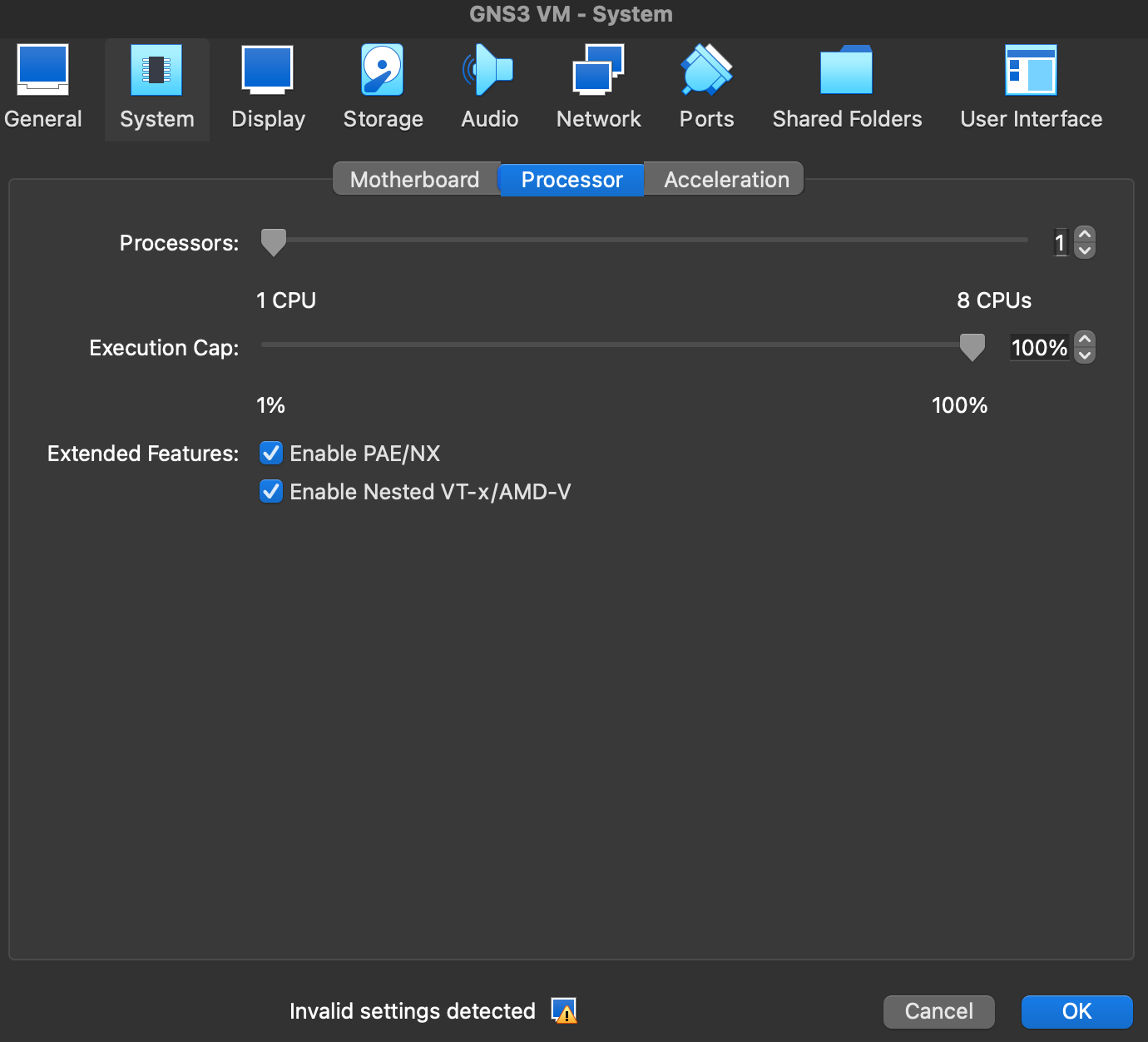Open Audio settings
Image resolution: width=1148 pixels, height=1042 pixels.
tap(489, 83)
